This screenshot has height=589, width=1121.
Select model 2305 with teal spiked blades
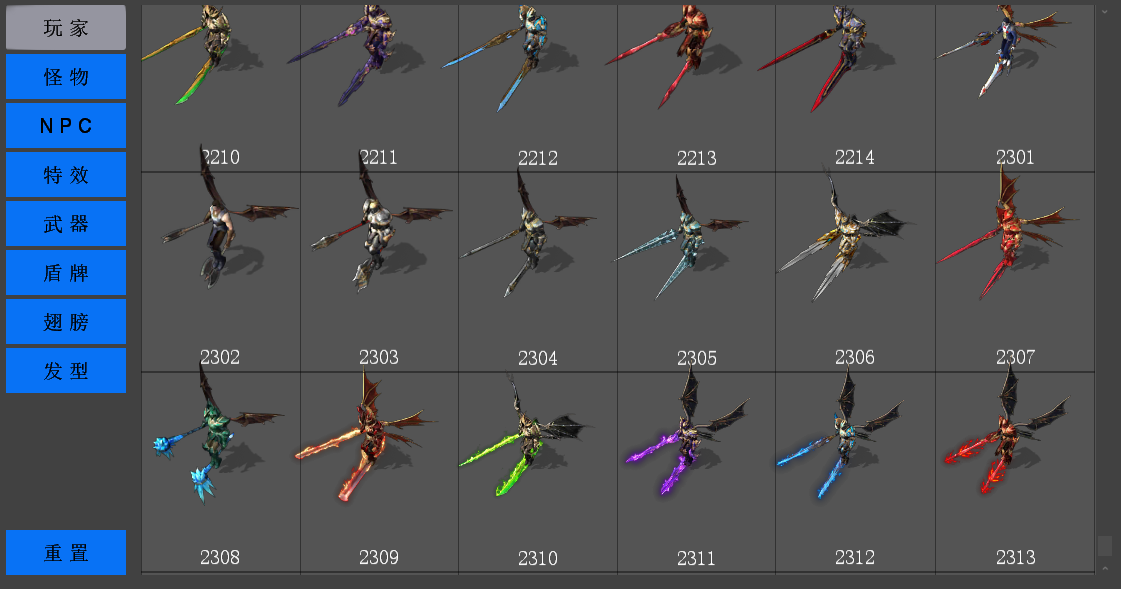[696, 272]
